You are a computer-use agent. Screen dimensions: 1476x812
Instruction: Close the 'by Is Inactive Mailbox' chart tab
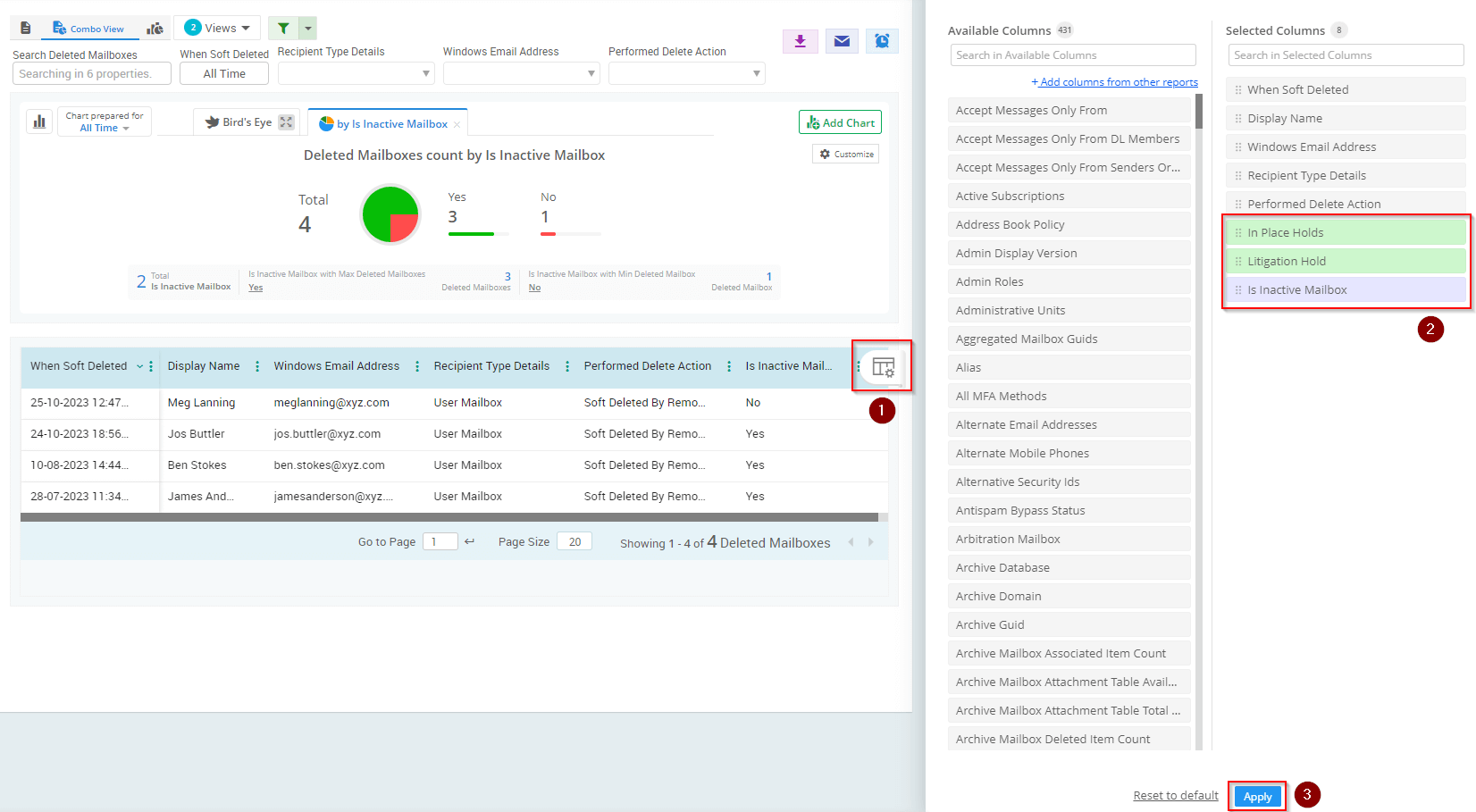tap(457, 125)
